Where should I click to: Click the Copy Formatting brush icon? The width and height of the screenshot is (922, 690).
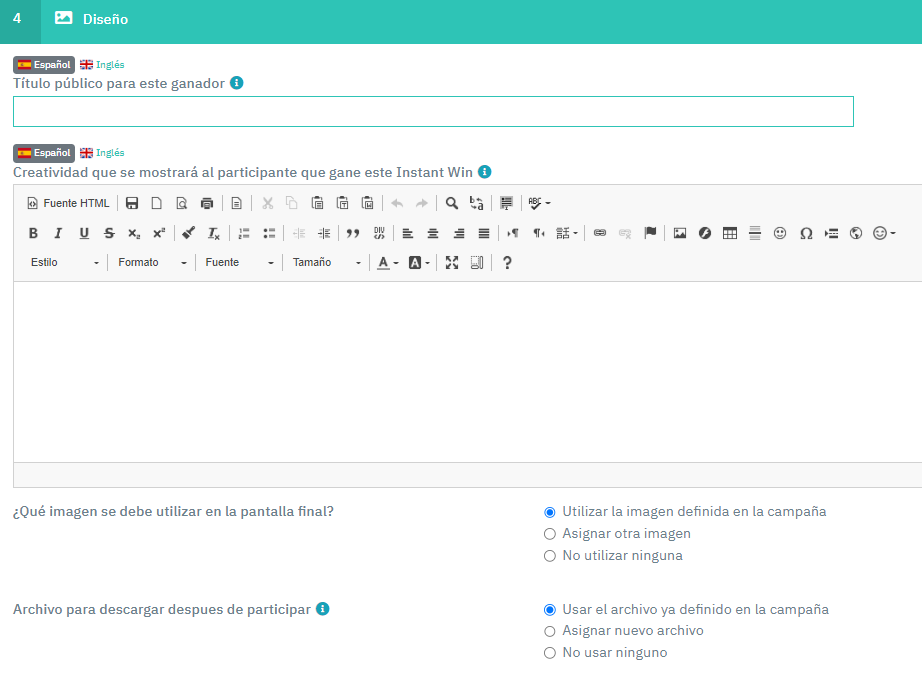point(188,234)
